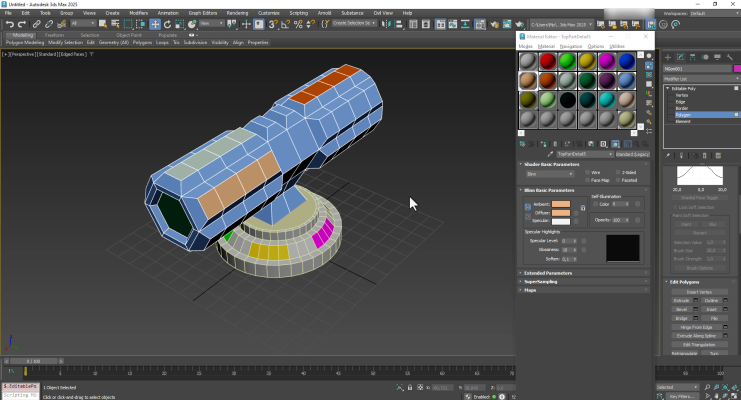The height and width of the screenshot is (400, 741).
Task: Enable the Wire checkbox
Action: pyautogui.click(x=587, y=172)
